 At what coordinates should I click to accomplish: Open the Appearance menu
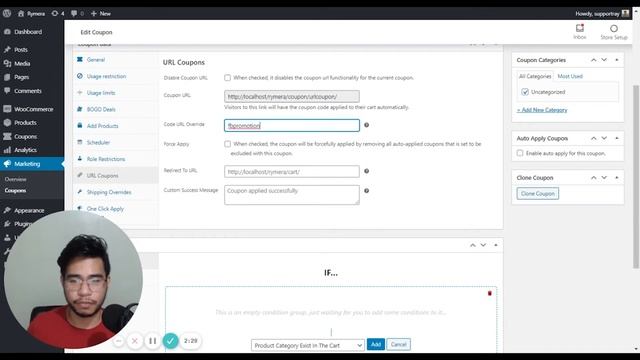(29, 211)
